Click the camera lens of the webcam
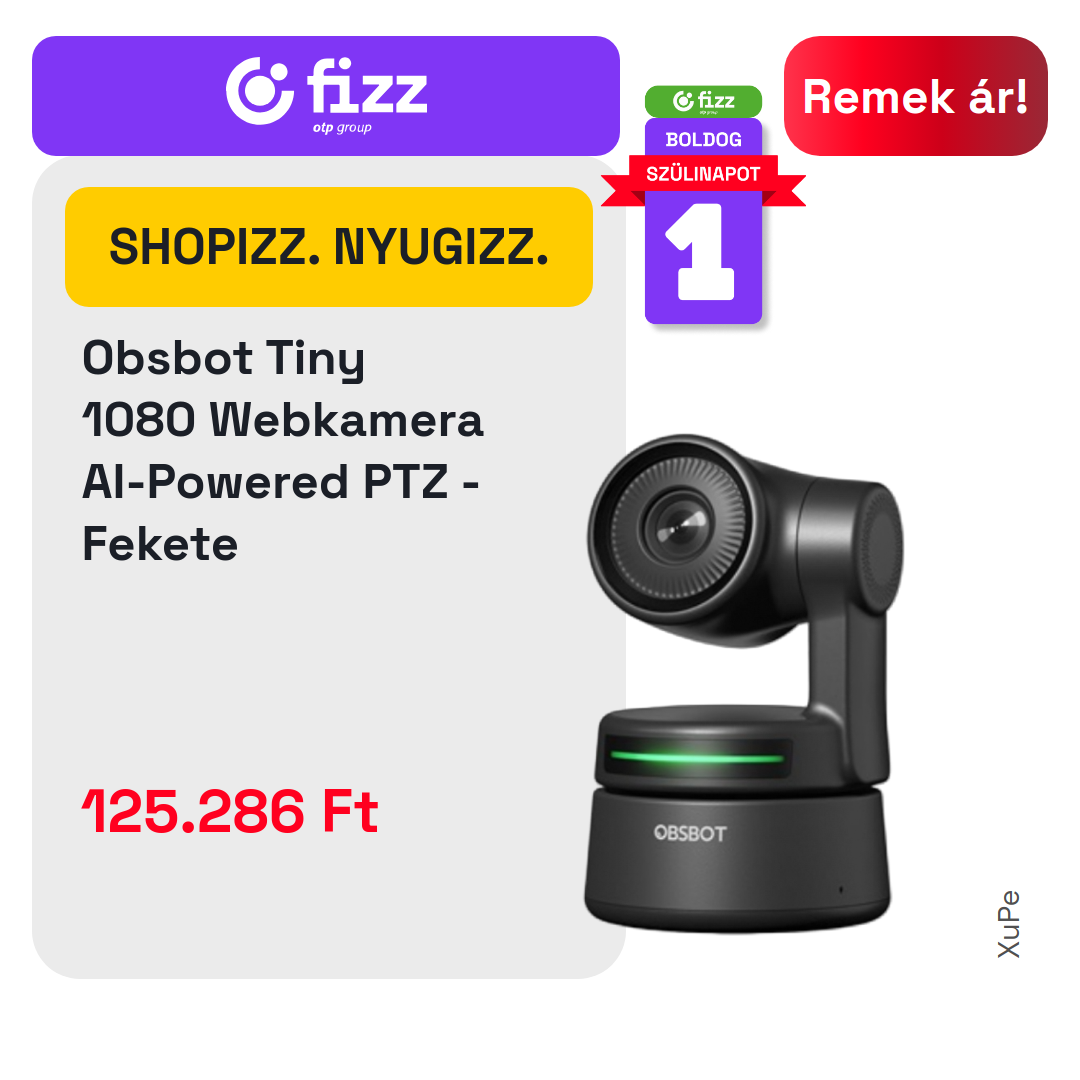The height and width of the screenshot is (1080, 1080). (x=680, y=528)
